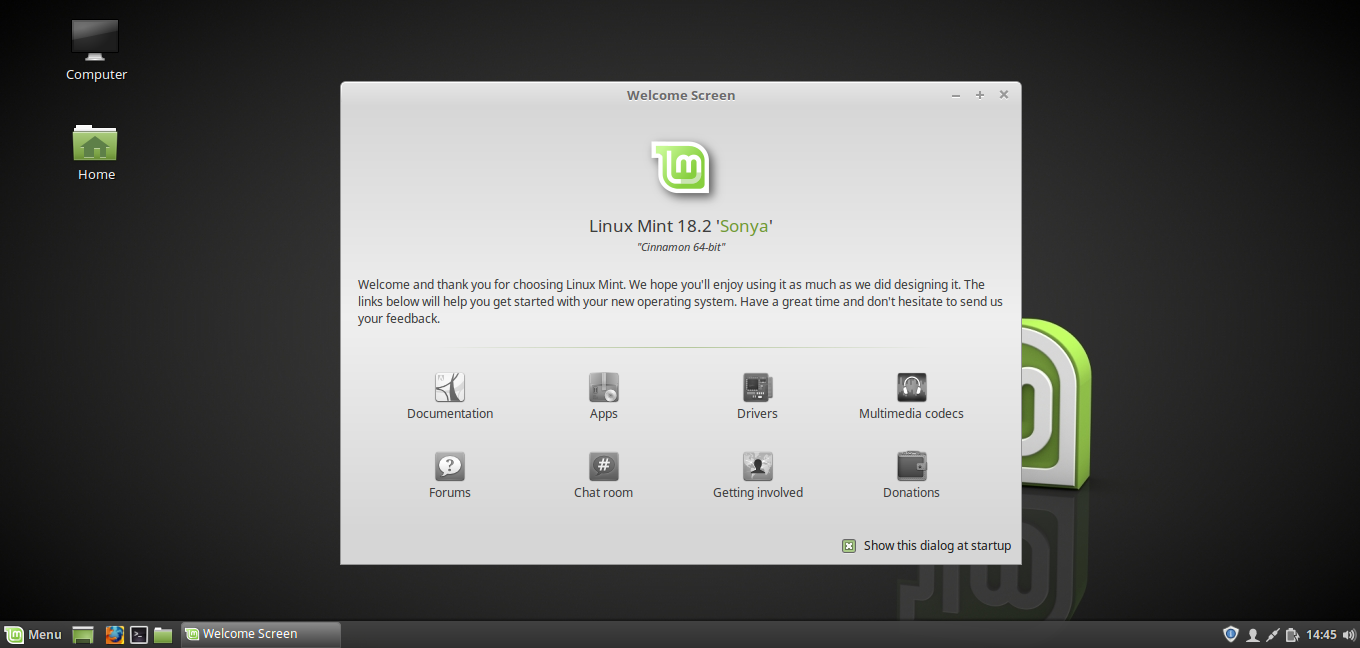Screen dimensions: 1360x648
Task: Open the Apps icon
Action: point(604,387)
